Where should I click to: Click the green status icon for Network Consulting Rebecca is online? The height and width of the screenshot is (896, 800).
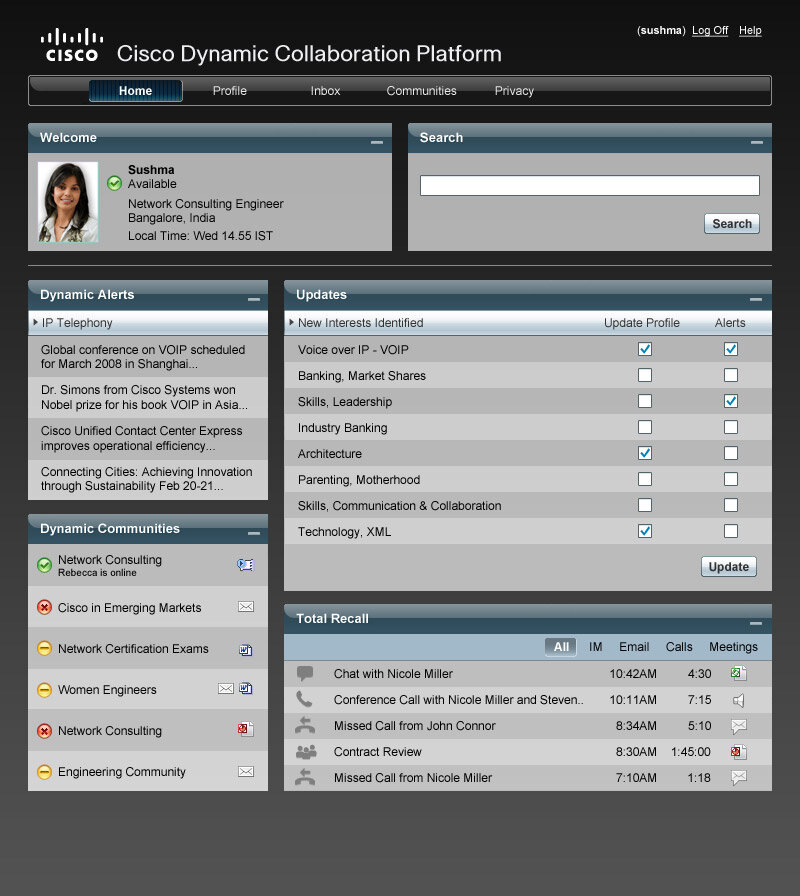44,565
